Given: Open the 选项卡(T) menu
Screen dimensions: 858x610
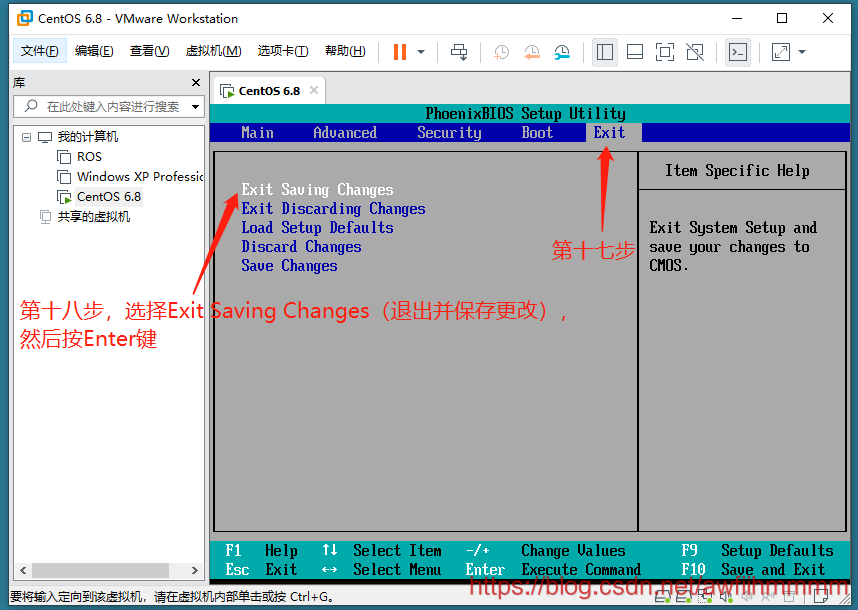Looking at the screenshot, I should tap(283, 51).
